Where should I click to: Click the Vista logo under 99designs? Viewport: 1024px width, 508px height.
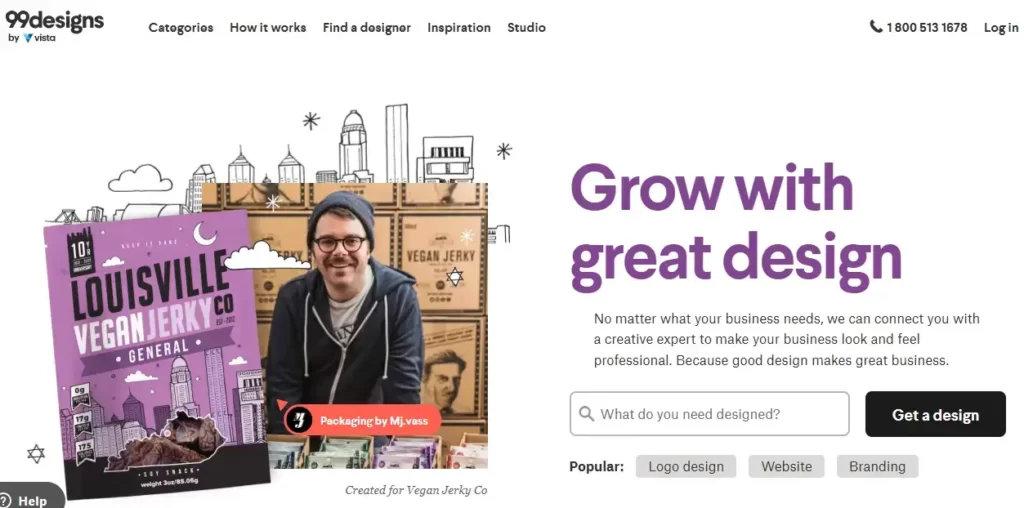[x=39, y=38]
